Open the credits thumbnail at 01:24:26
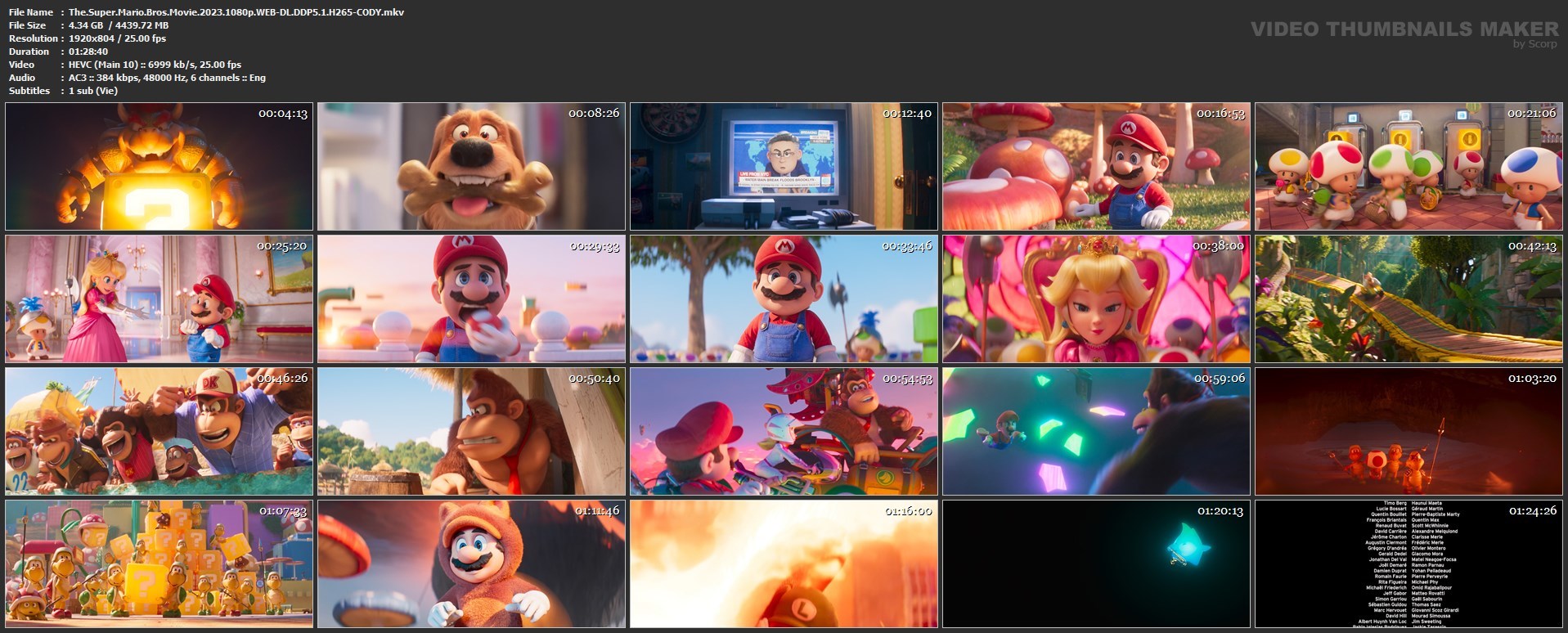Image resolution: width=1568 pixels, height=633 pixels. [1409, 563]
